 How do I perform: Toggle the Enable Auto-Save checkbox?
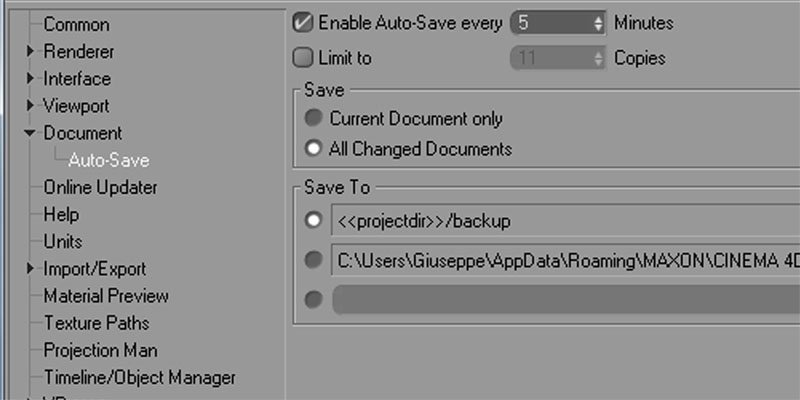(x=303, y=23)
